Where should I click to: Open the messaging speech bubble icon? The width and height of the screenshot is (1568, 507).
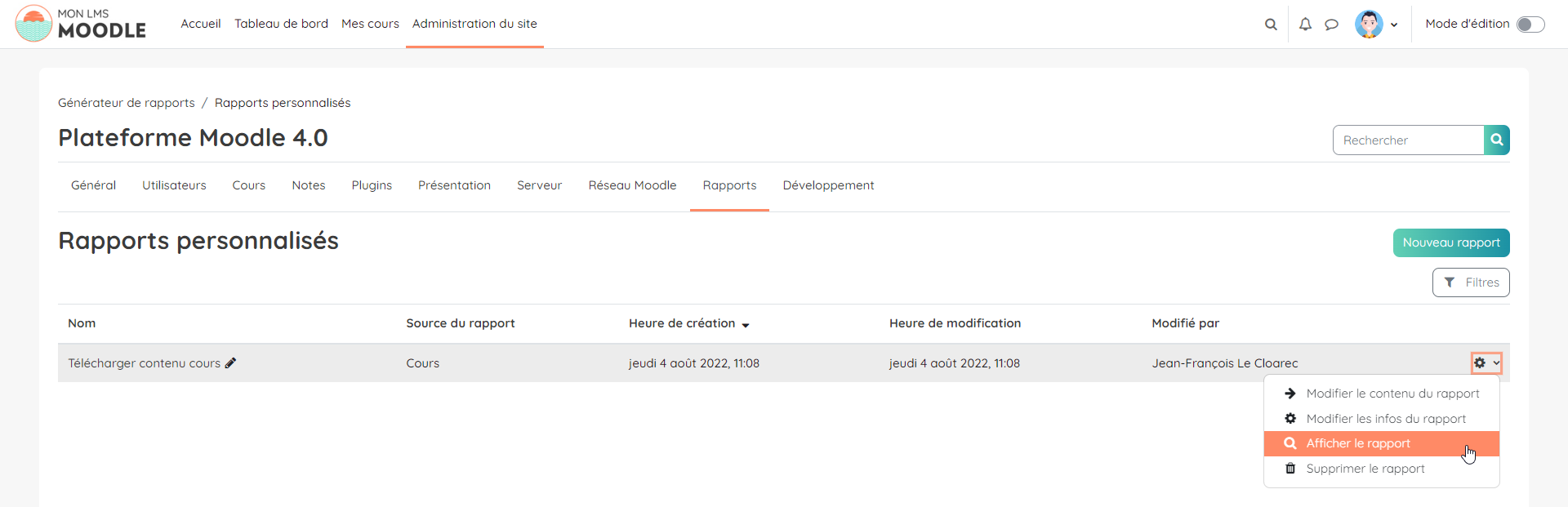pos(1331,24)
